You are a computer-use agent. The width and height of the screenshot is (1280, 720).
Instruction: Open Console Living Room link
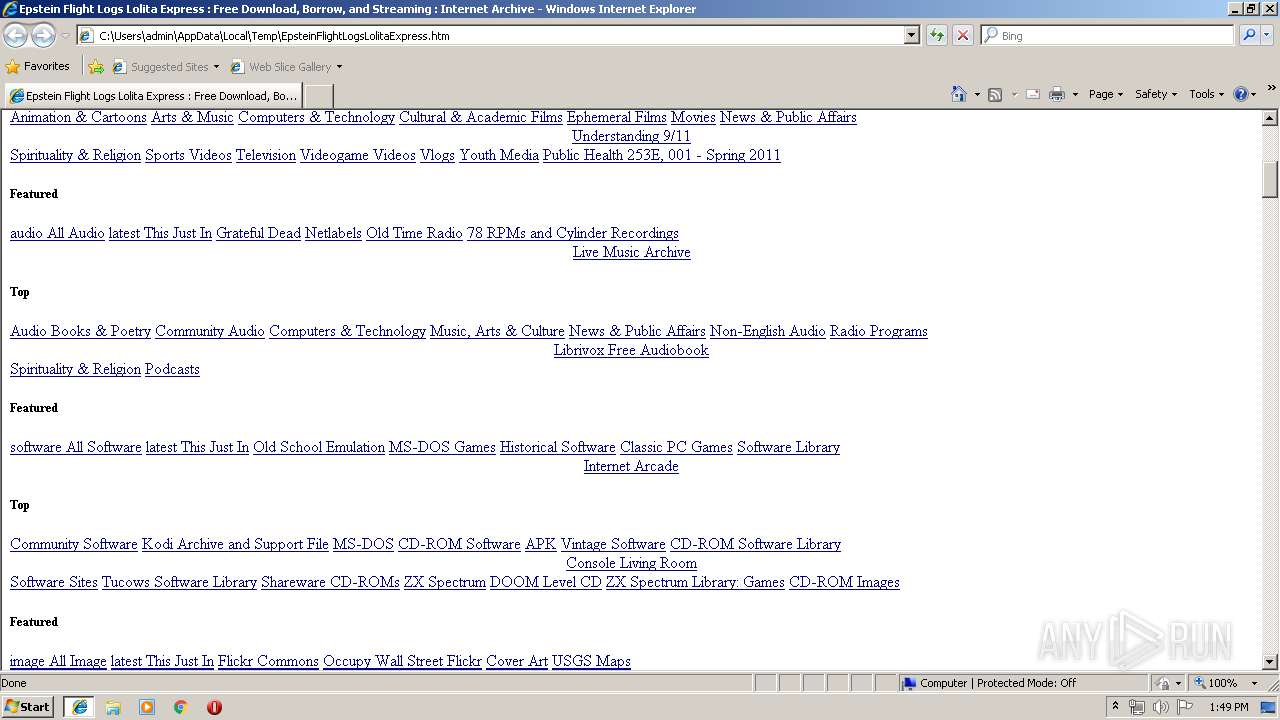point(631,563)
